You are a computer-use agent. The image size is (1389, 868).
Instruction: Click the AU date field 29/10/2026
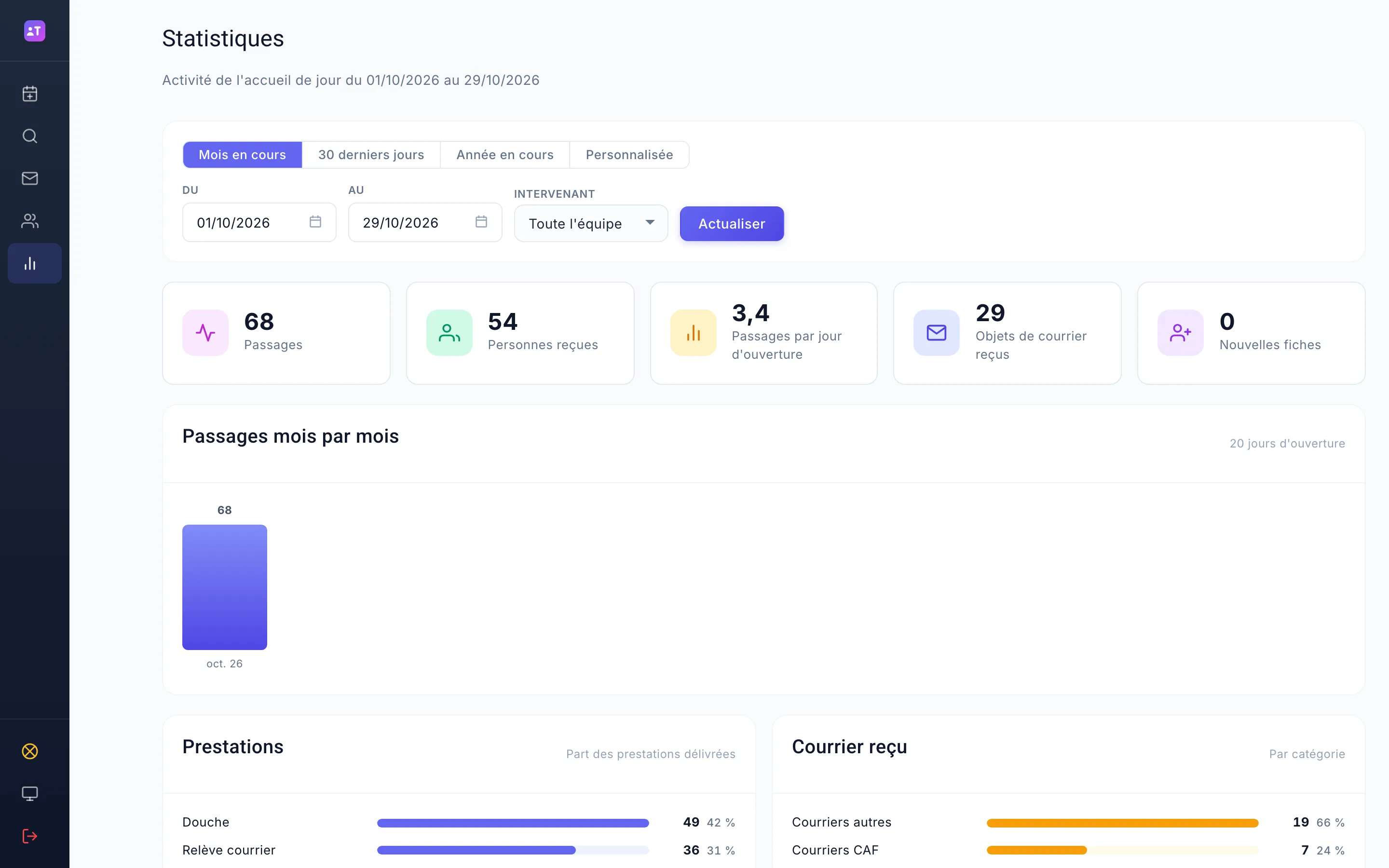point(425,222)
